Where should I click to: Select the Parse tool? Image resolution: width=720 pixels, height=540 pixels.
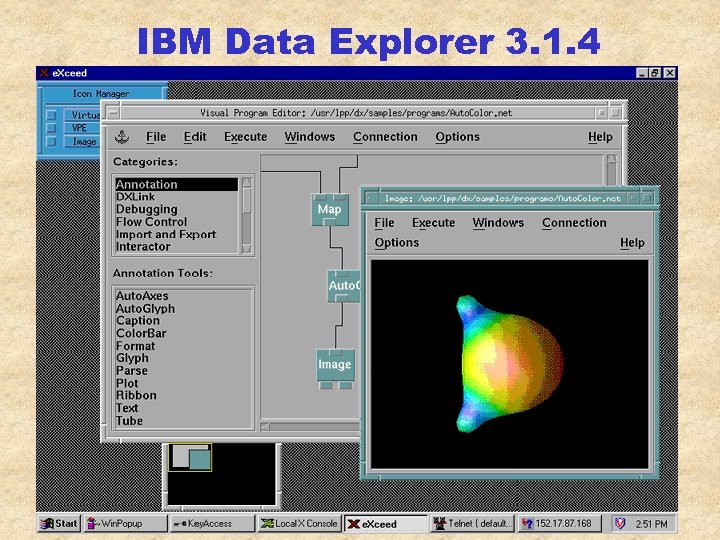(132, 371)
